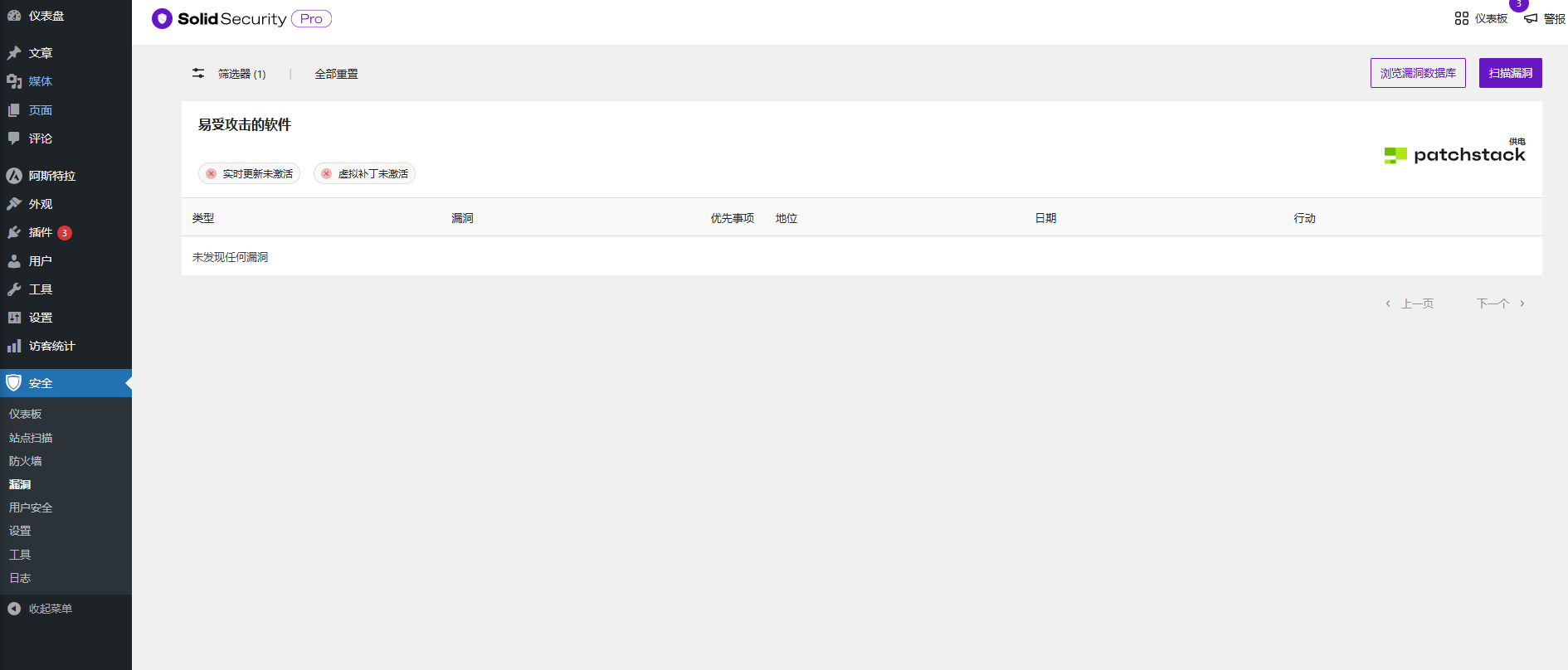
Task: Click 漏洞 column header
Action: pos(462,218)
